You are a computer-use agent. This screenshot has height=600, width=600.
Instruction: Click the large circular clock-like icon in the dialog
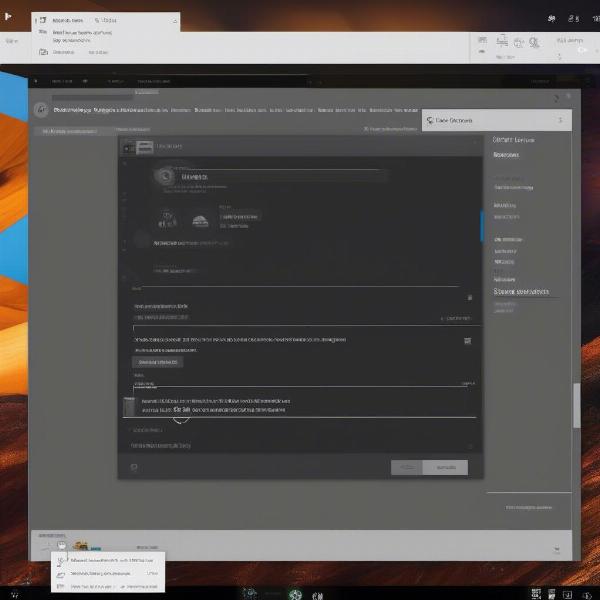pos(165,176)
